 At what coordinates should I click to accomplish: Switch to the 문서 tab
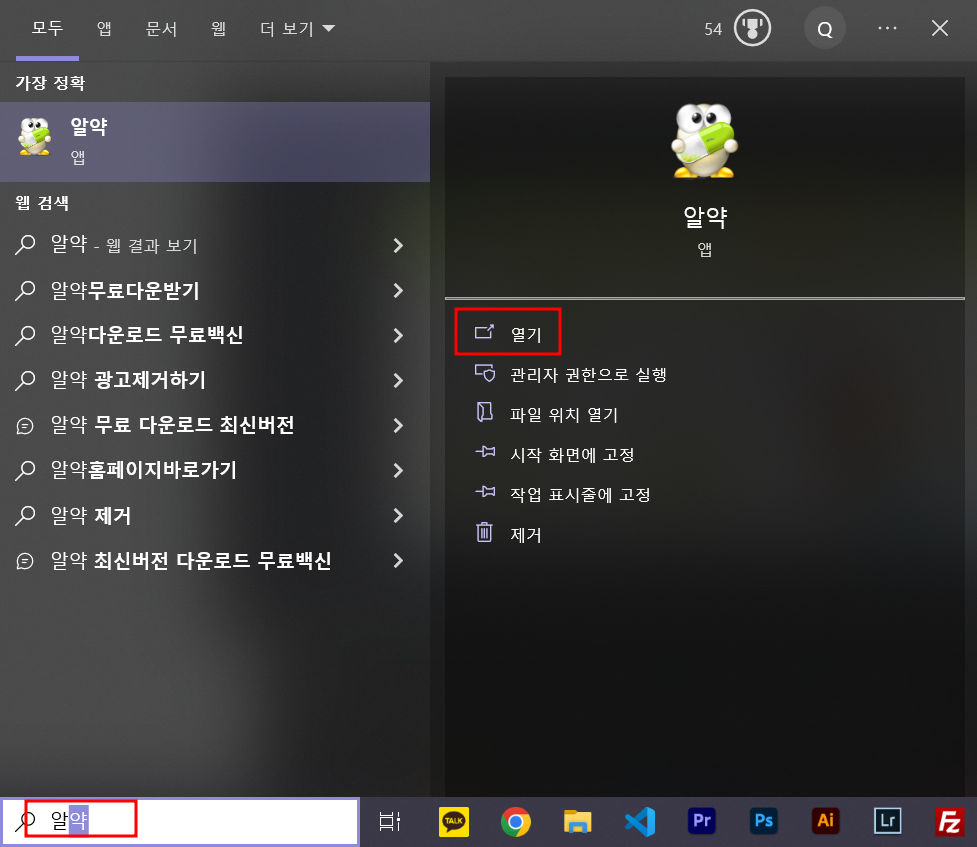pyautogui.click(x=161, y=29)
